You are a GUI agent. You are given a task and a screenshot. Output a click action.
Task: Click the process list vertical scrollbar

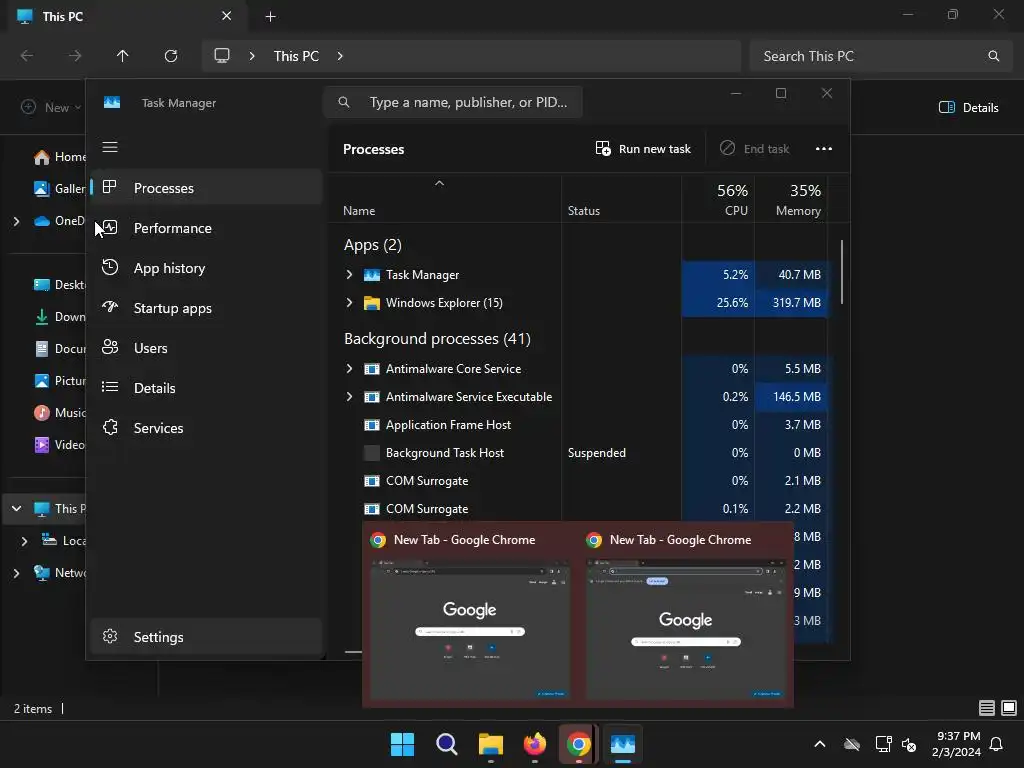842,272
